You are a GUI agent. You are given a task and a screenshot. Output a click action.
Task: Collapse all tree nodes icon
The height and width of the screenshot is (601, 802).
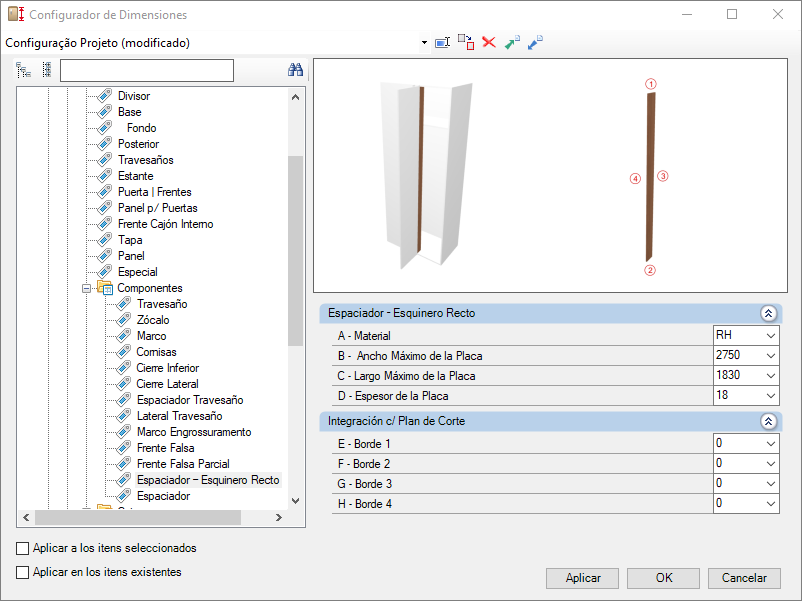point(47,70)
